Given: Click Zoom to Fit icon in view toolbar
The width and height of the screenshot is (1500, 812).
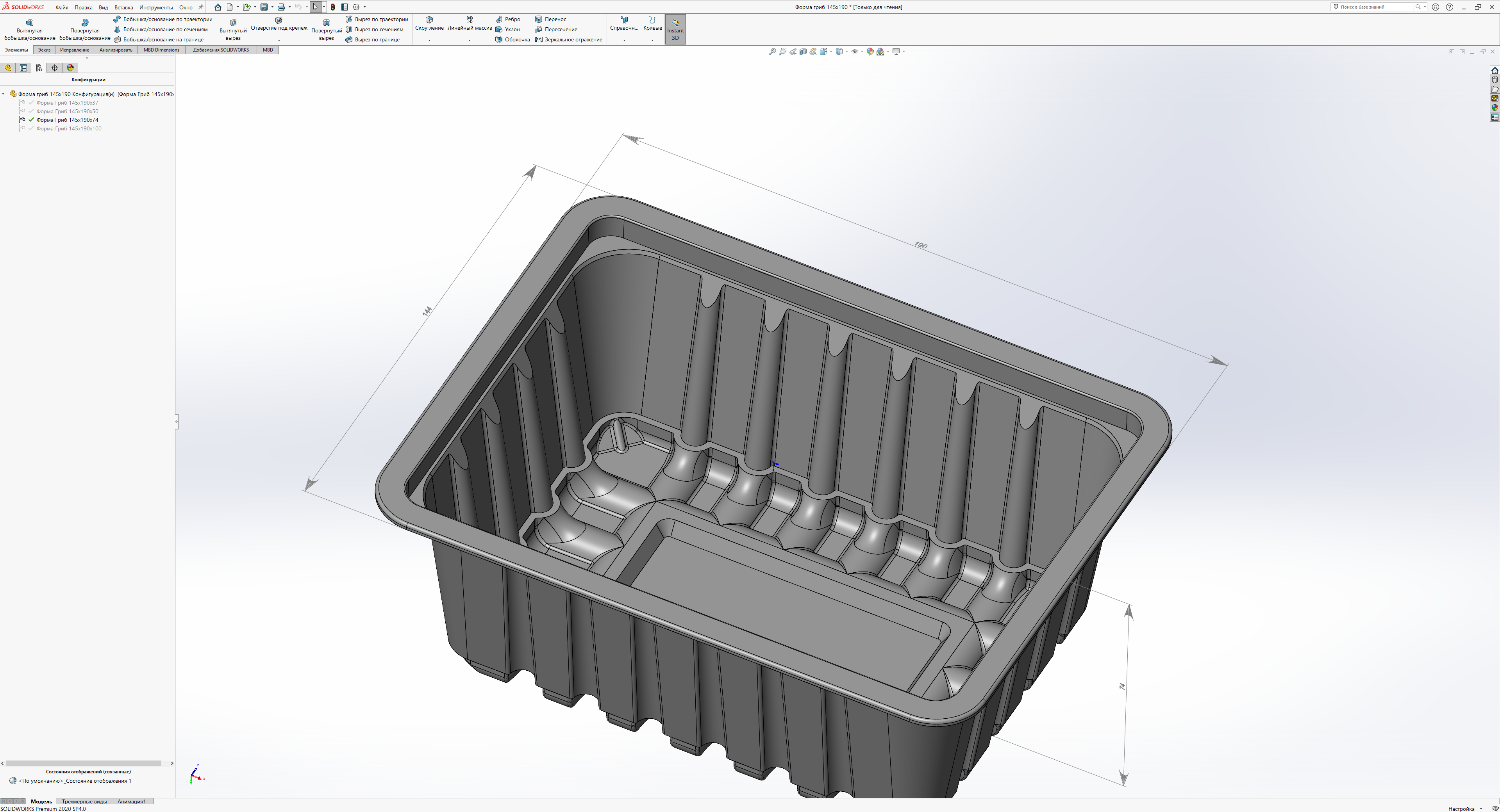Looking at the screenshot, I should (773, 52).
